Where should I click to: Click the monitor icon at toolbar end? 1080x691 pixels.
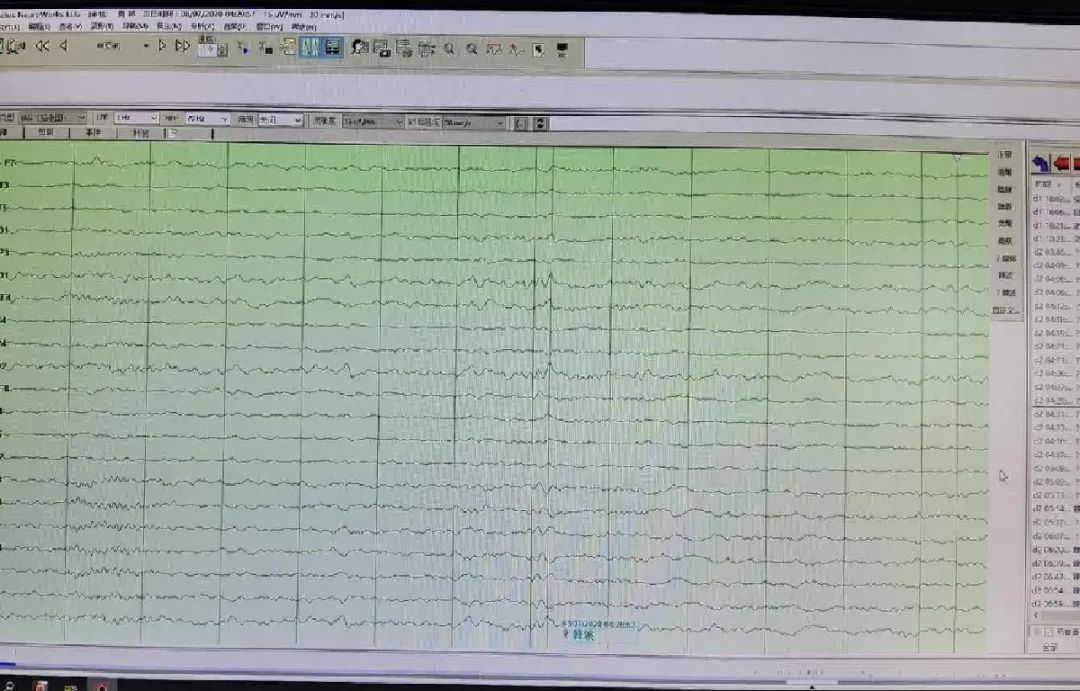[x=562, y=48]
